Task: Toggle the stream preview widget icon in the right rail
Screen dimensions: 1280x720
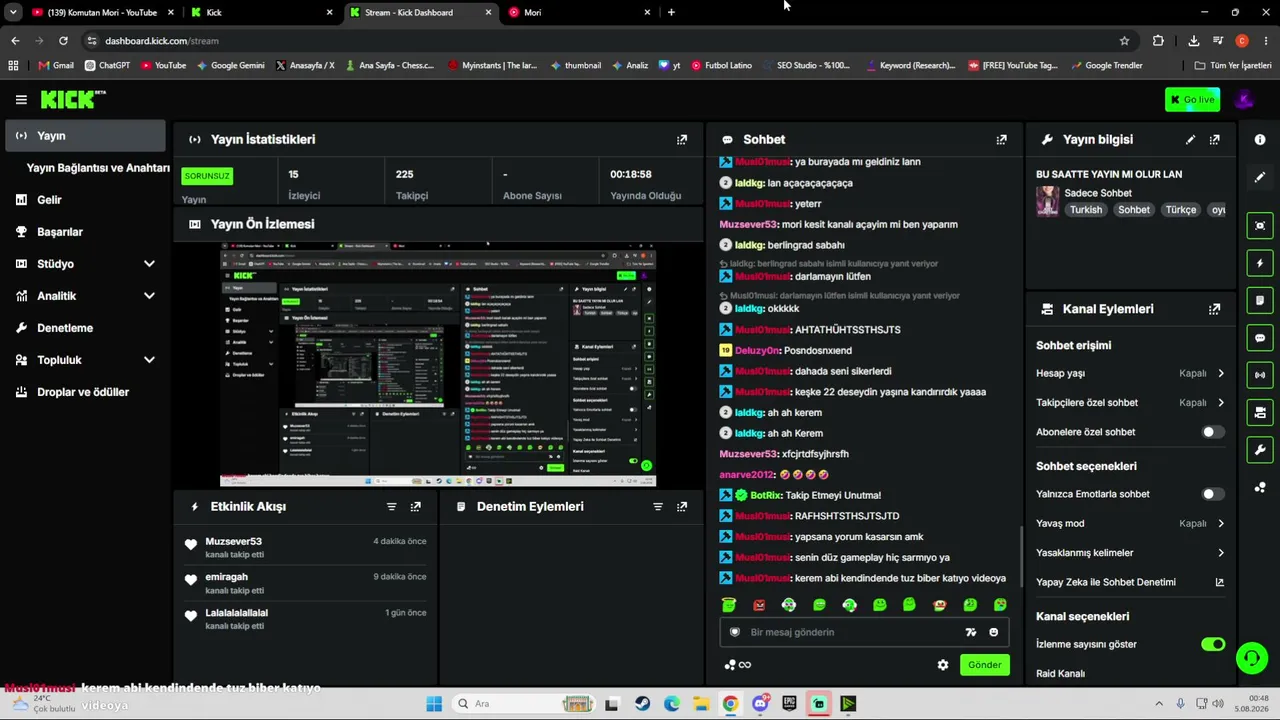Action: pos(1260,226)
